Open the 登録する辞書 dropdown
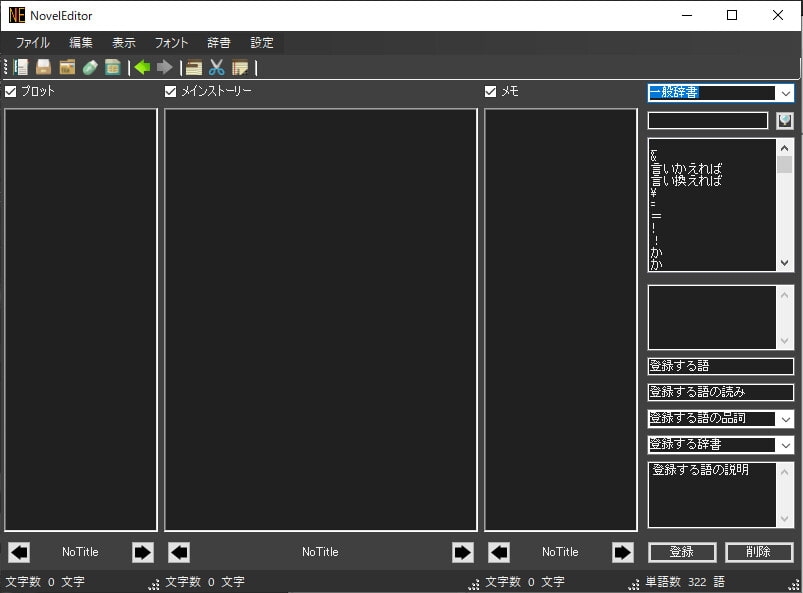Screen dimensions: 803x593 (785, 445)
